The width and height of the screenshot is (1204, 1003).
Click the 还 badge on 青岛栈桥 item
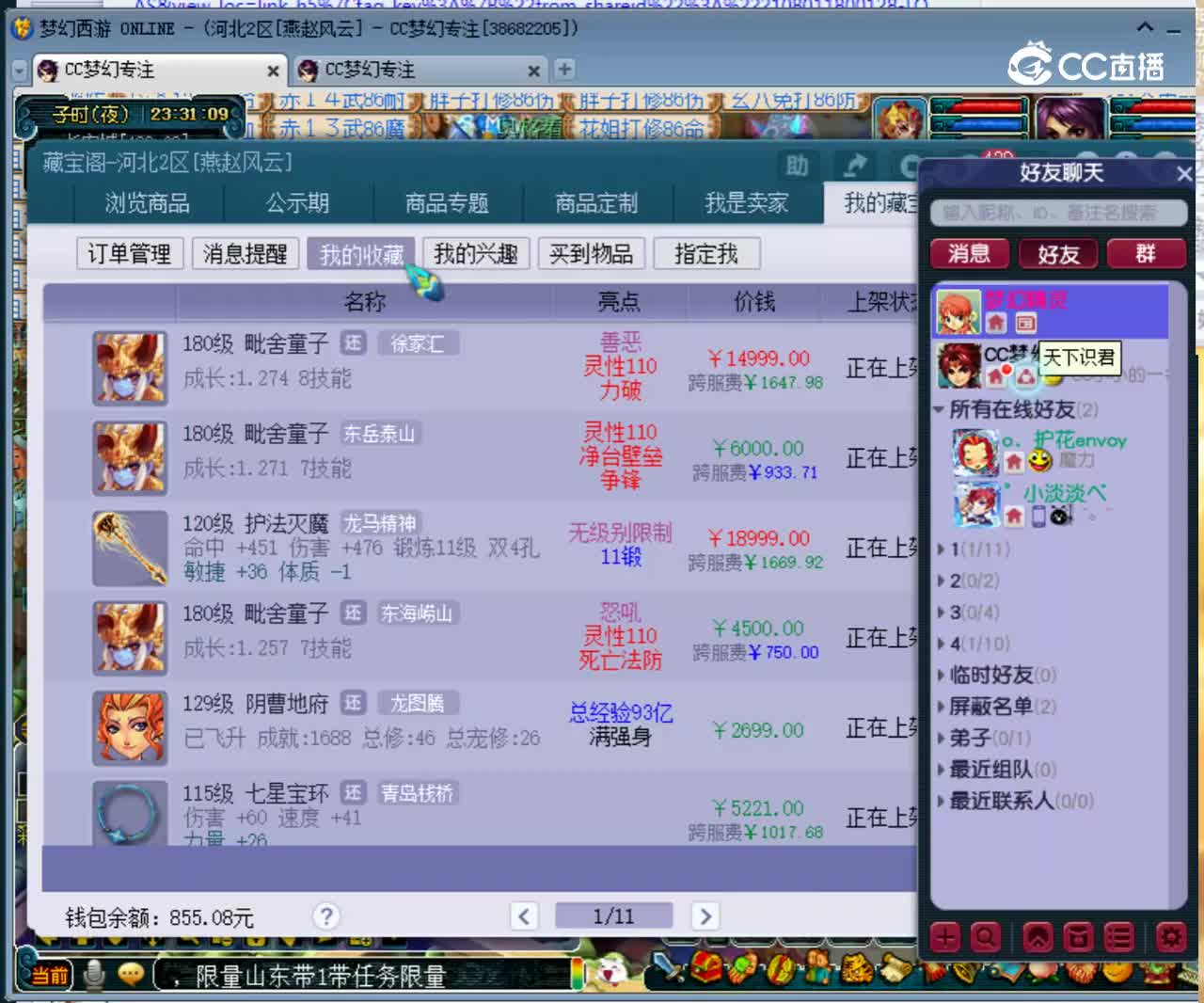pyautogui.click(x=353, y=793)
